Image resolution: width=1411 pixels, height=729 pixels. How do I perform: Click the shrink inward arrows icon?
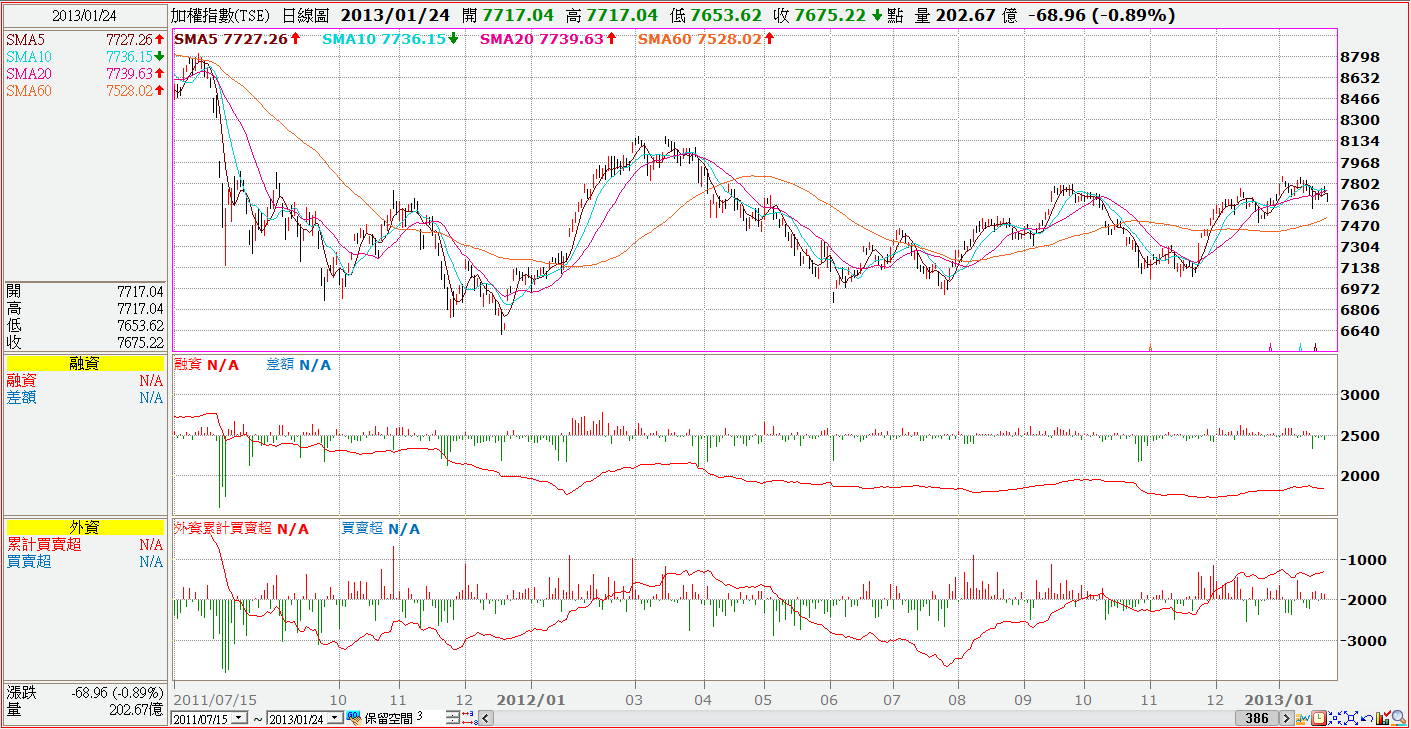tap(1335, 718)
